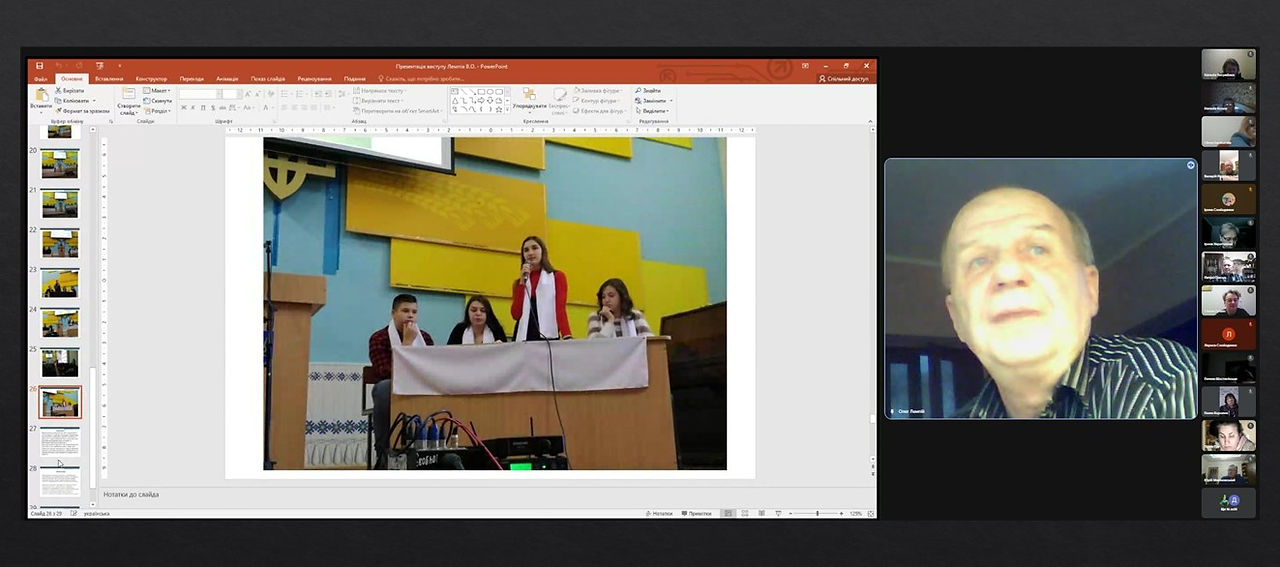Viewport: 1280px width, 567px height.
Task: Switch to Insert (Вставлення) tab
Action: [109, 79]
